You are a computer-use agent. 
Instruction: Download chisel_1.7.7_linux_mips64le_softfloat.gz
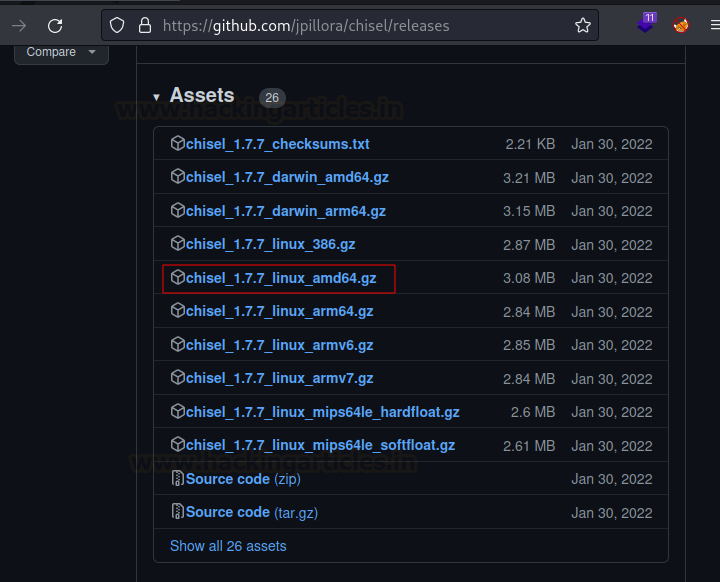click(x=321, y=446)
